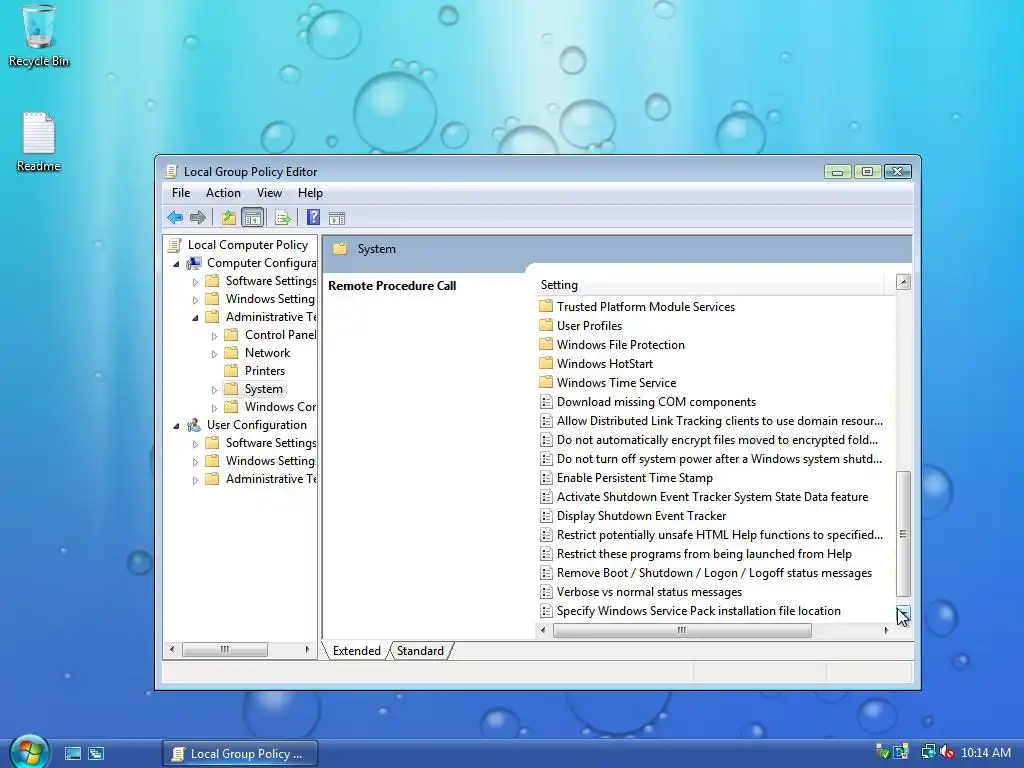The height and width of the screenshot is (768, 1024).
Task: Click the Computer Configuration node icon
Action: (x=194, y=263)
